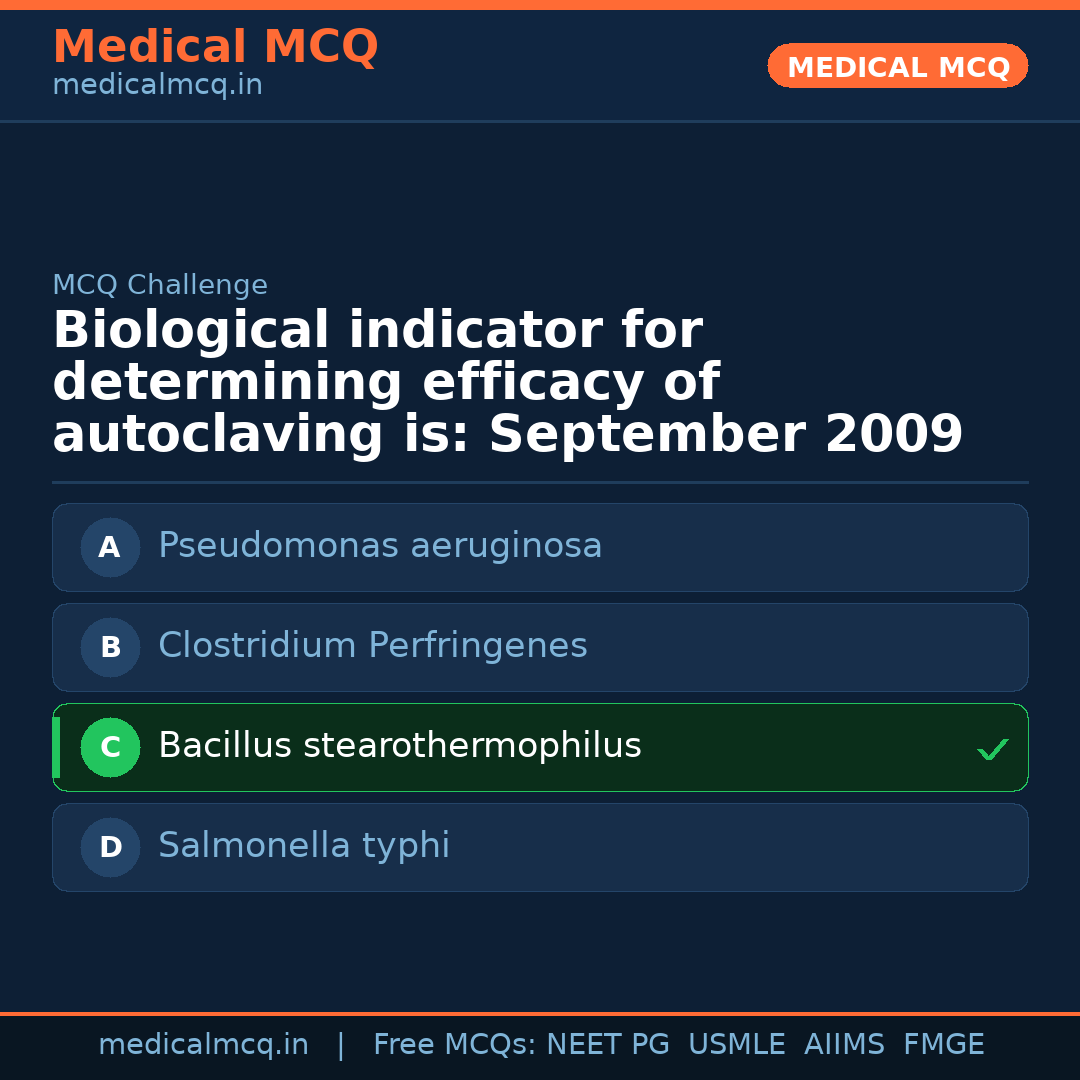Open medicalmcq.in link in footer

(x=203, y=1045)
